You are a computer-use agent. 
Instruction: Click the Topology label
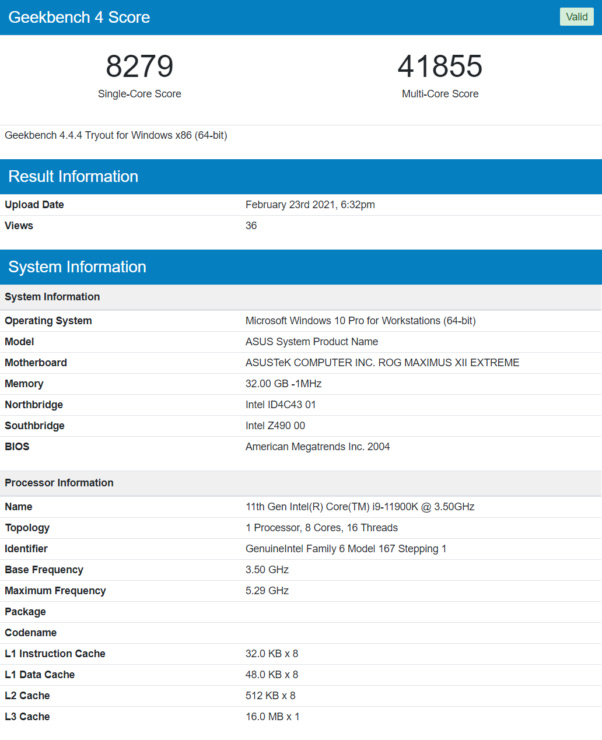point(27,528)
